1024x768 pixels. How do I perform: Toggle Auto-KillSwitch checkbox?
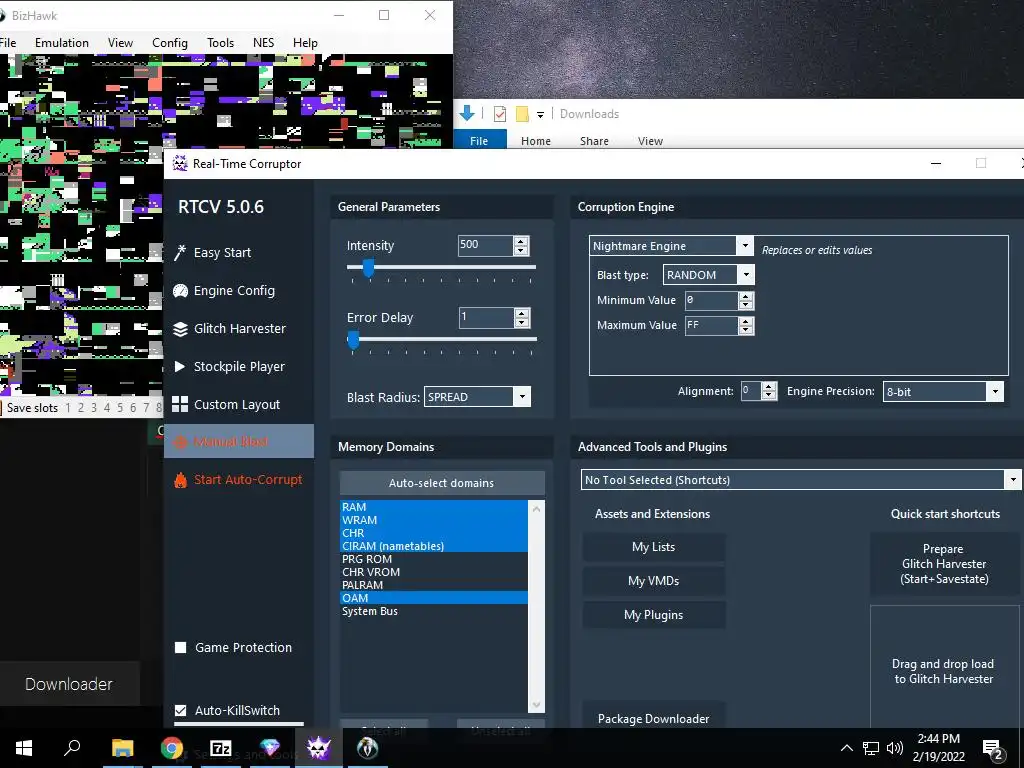click(x=181, y=711)
